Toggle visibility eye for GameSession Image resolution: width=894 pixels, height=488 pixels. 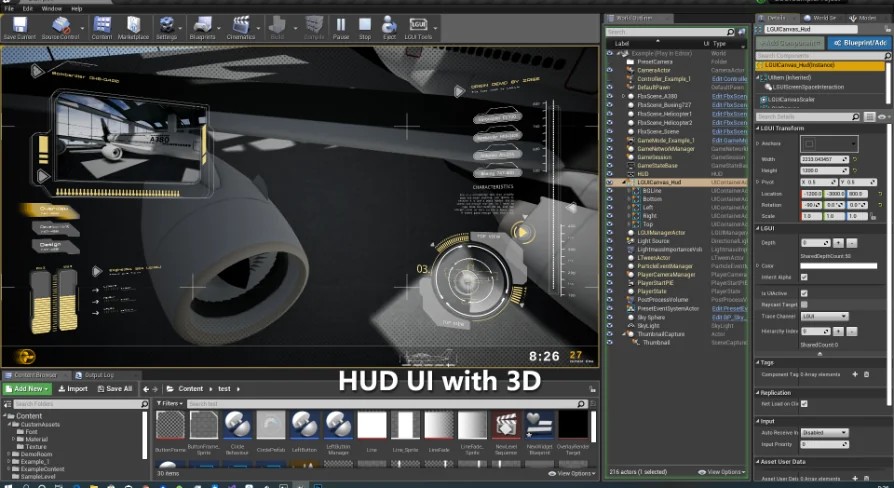click(x=609, y=157)
